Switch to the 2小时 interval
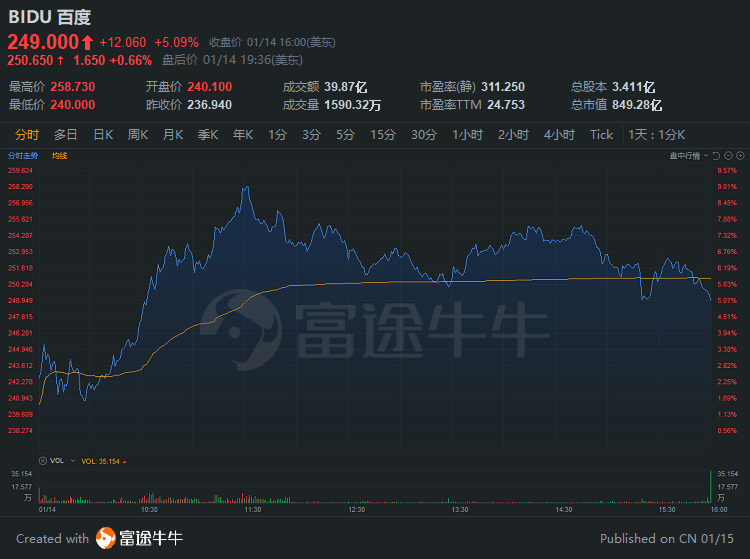Screen dimensions: 750x559 [x=513, y=135]
